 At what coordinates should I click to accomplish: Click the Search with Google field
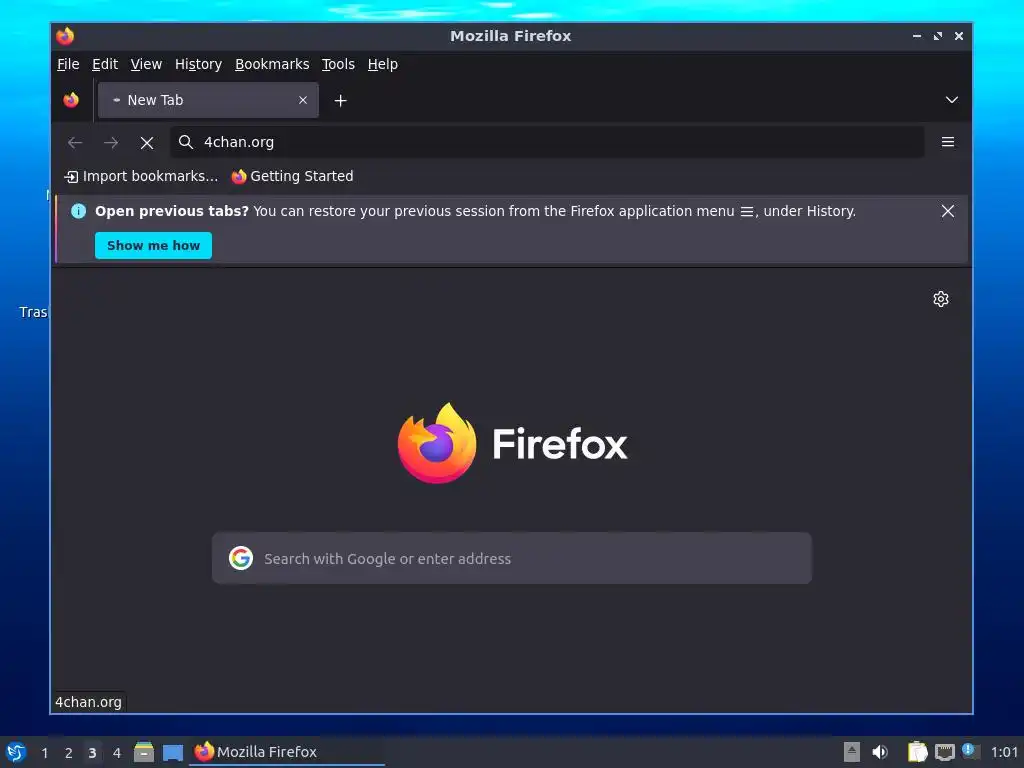click(x=512, y=558)
